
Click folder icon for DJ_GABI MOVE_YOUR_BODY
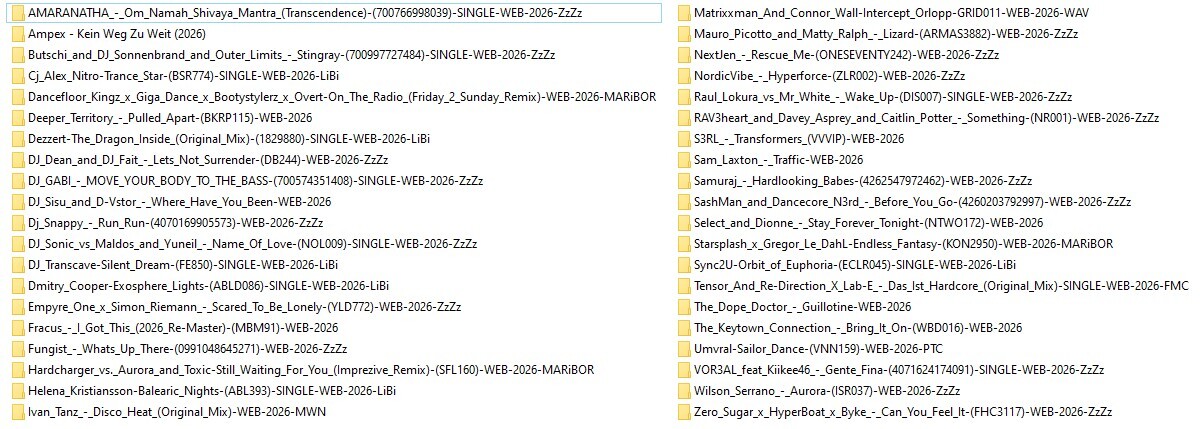(x=18, y=181)
